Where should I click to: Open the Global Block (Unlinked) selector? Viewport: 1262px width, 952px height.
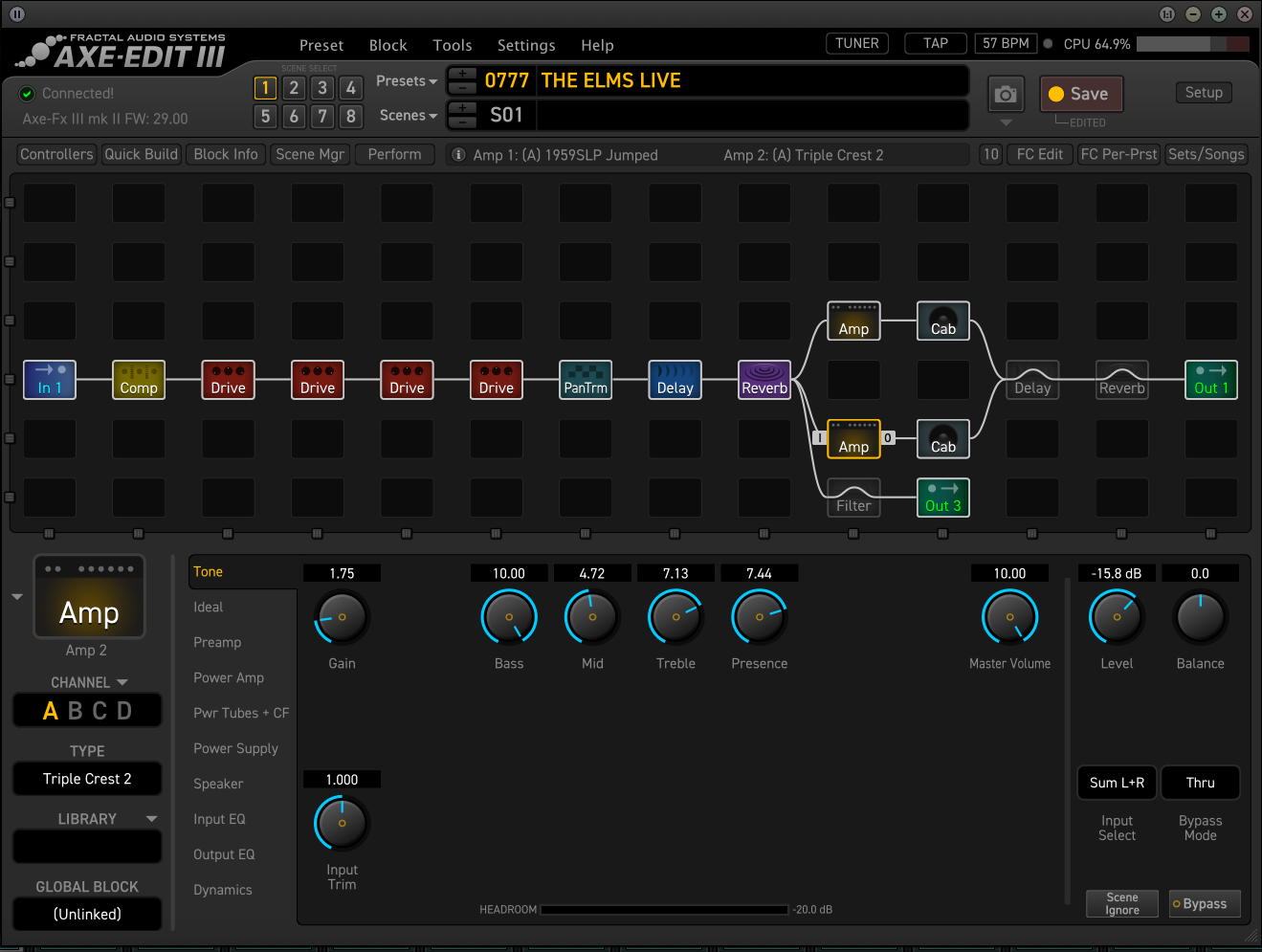[x=87, y=914]
